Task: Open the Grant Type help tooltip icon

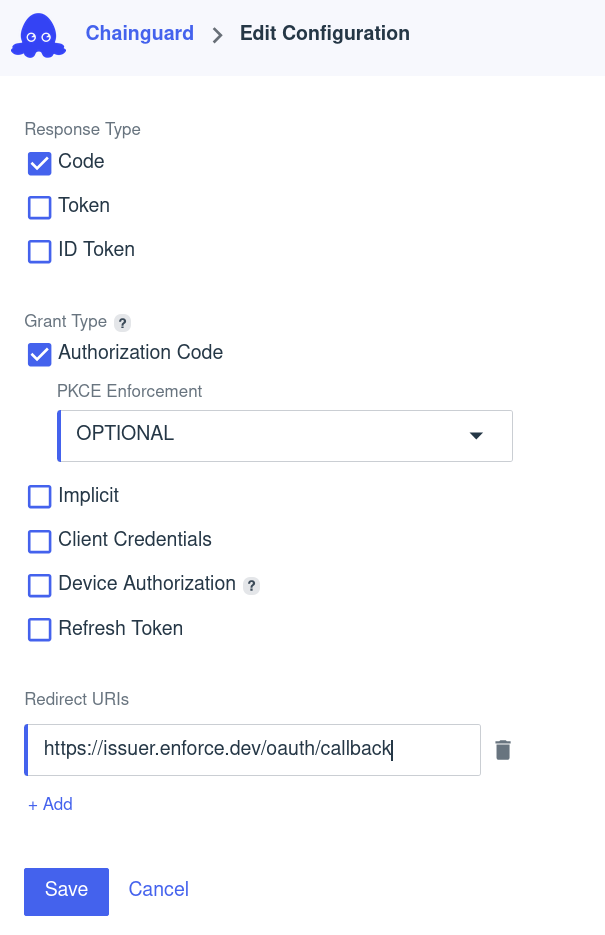Action: pos(122,322)
